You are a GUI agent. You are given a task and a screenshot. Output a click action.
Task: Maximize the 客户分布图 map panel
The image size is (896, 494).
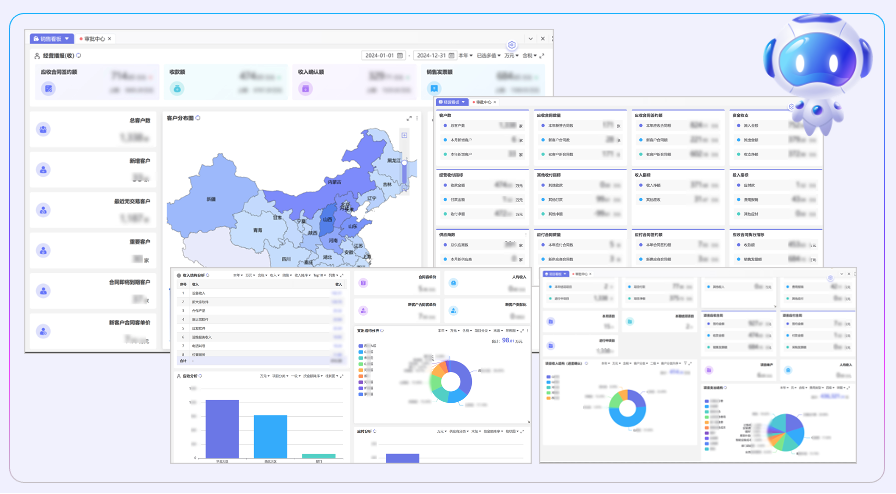[408, 119]
